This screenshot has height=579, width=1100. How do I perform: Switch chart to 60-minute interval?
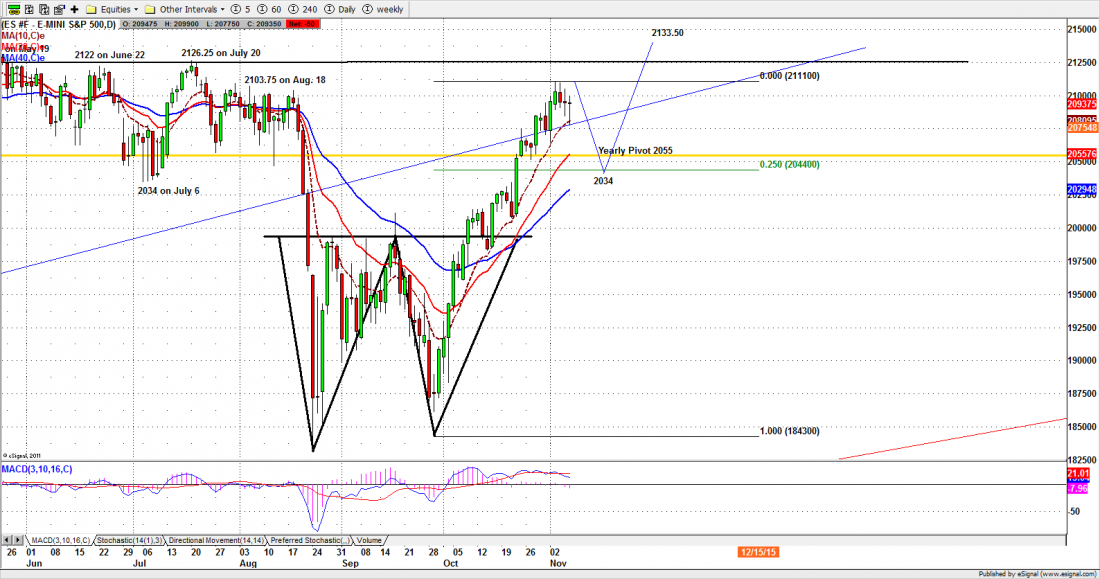click(268, 9)
